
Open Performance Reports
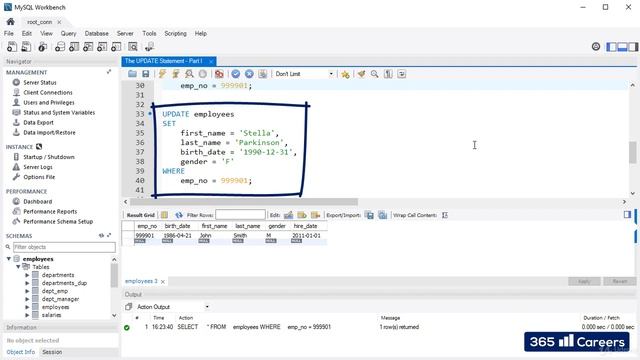click(x=50, y=211)
